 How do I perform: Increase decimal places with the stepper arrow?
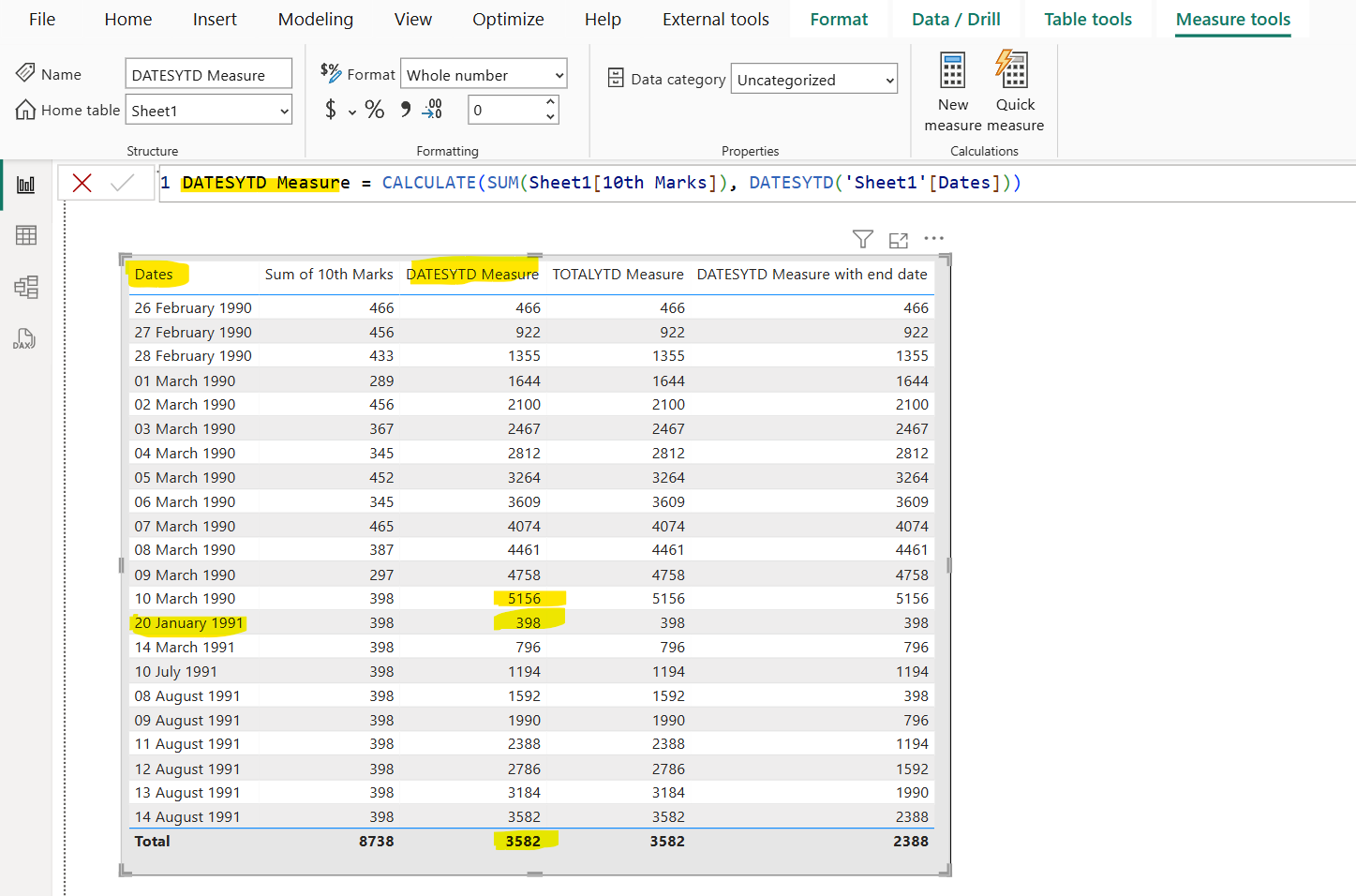point(551,103)
